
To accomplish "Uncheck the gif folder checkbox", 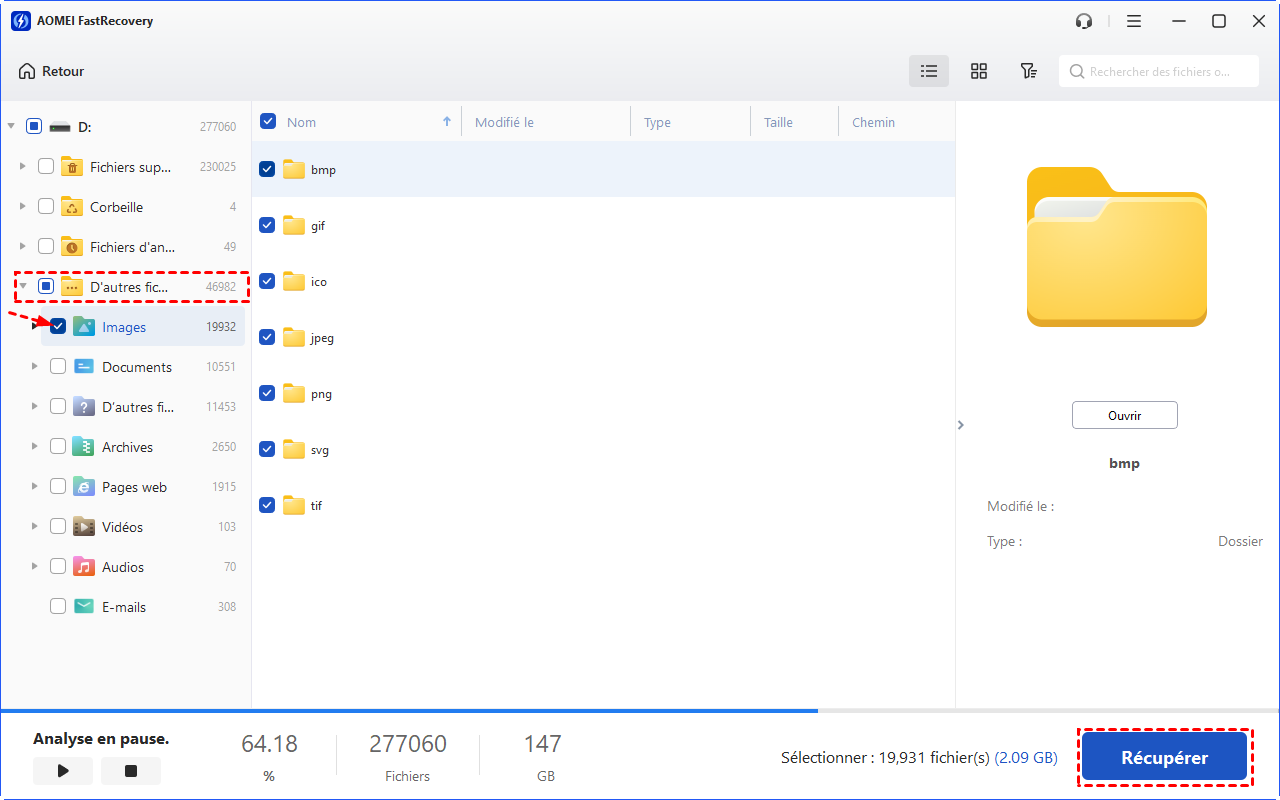I will click(x=267, y=225).
